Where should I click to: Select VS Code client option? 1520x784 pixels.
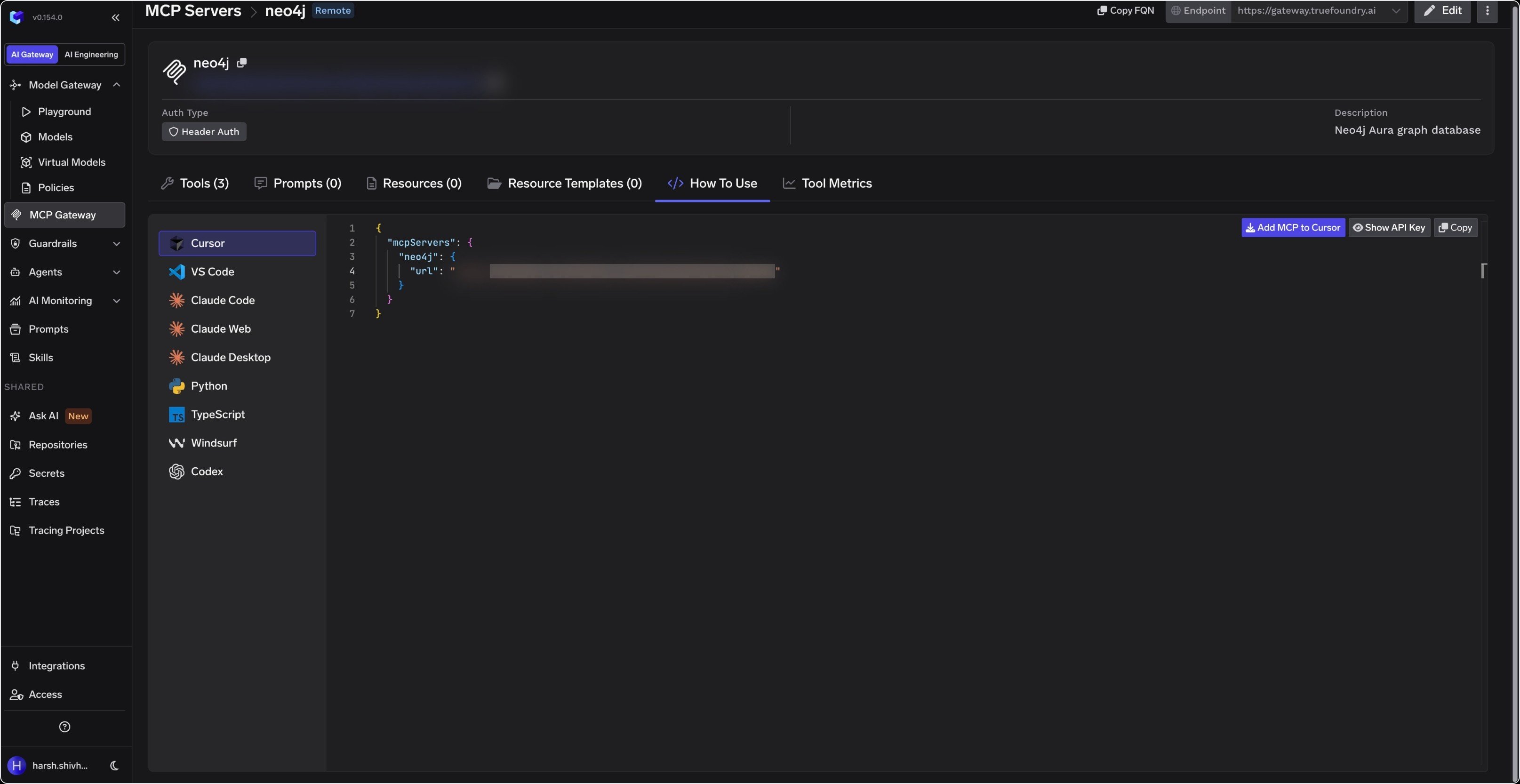[x=237, y=272]
